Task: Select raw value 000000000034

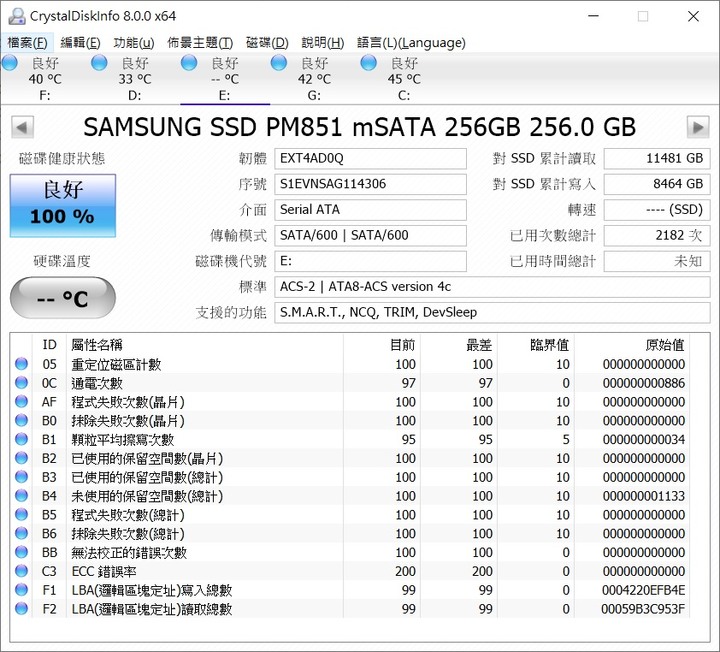Action: click(x=644, y=439)
